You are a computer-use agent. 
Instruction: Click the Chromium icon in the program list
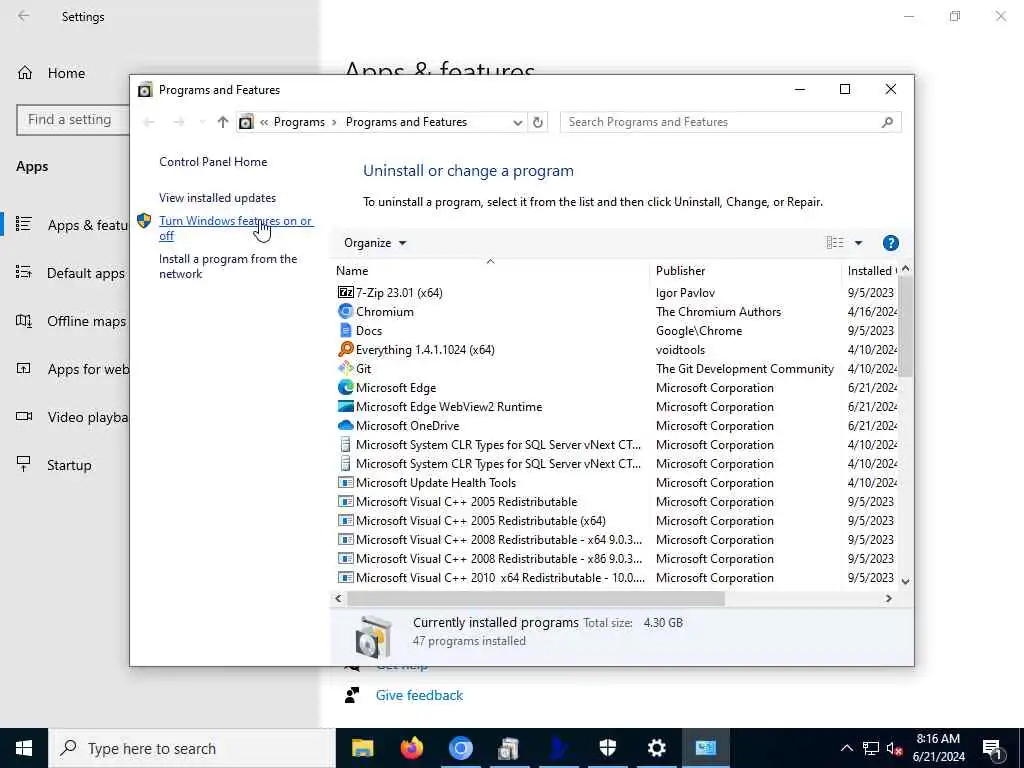[345, 312]
